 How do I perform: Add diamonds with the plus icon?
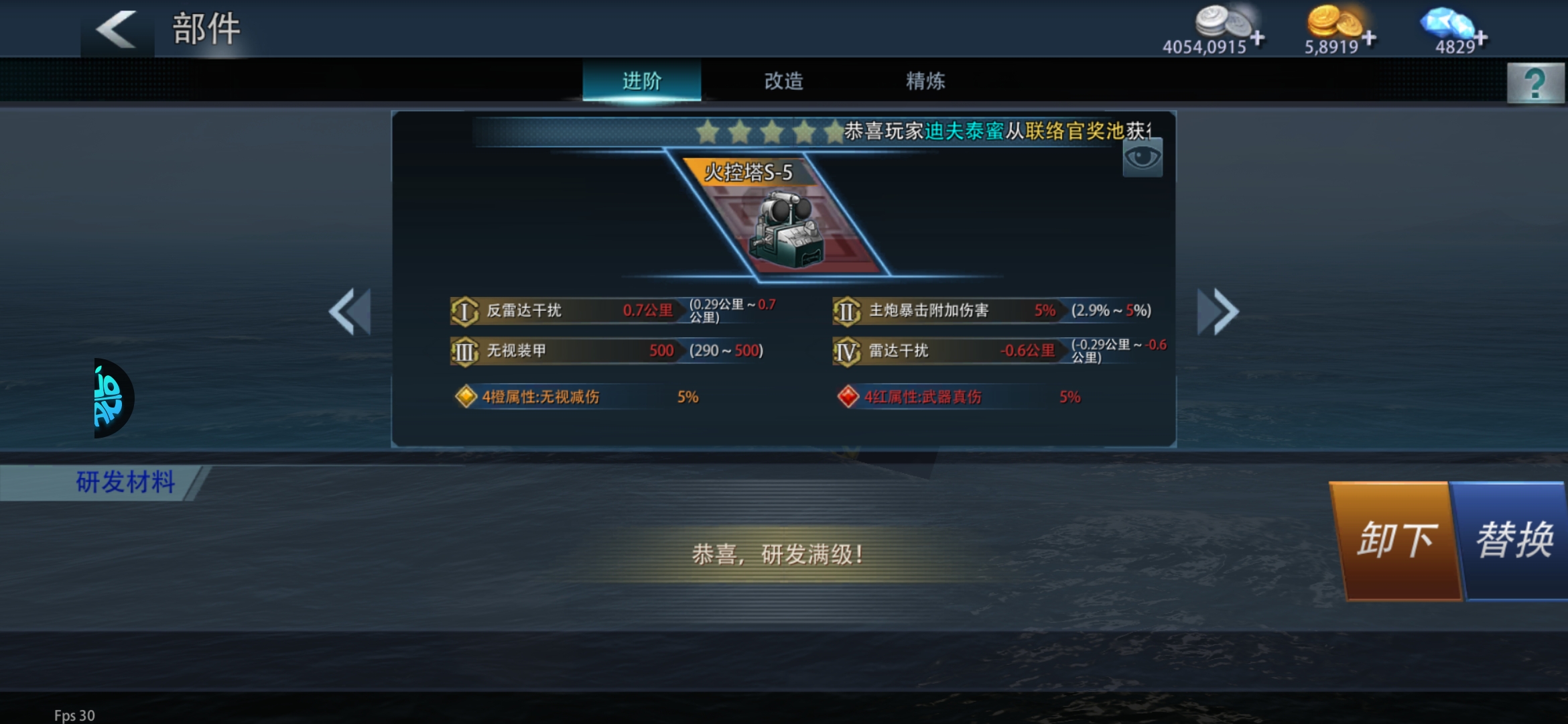click(x=1480, y=38)
